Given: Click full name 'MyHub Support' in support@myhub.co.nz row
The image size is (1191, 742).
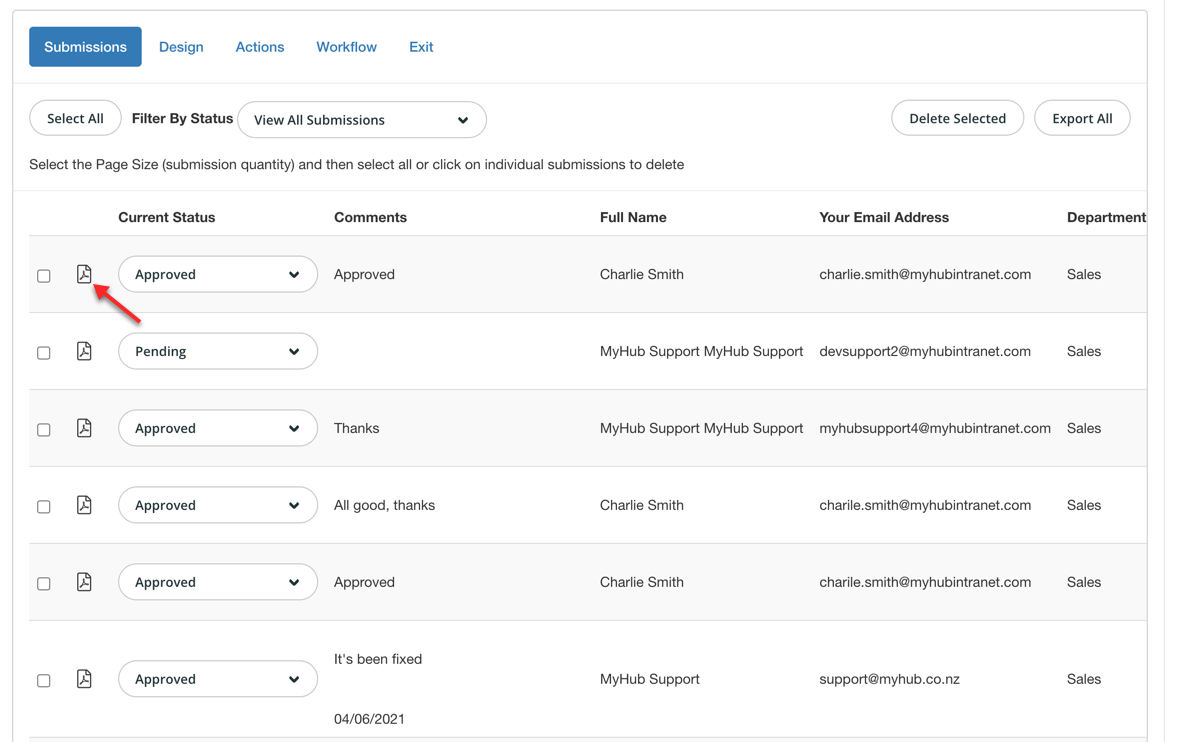Looking at the screenshot, I should tap(649, 679).
